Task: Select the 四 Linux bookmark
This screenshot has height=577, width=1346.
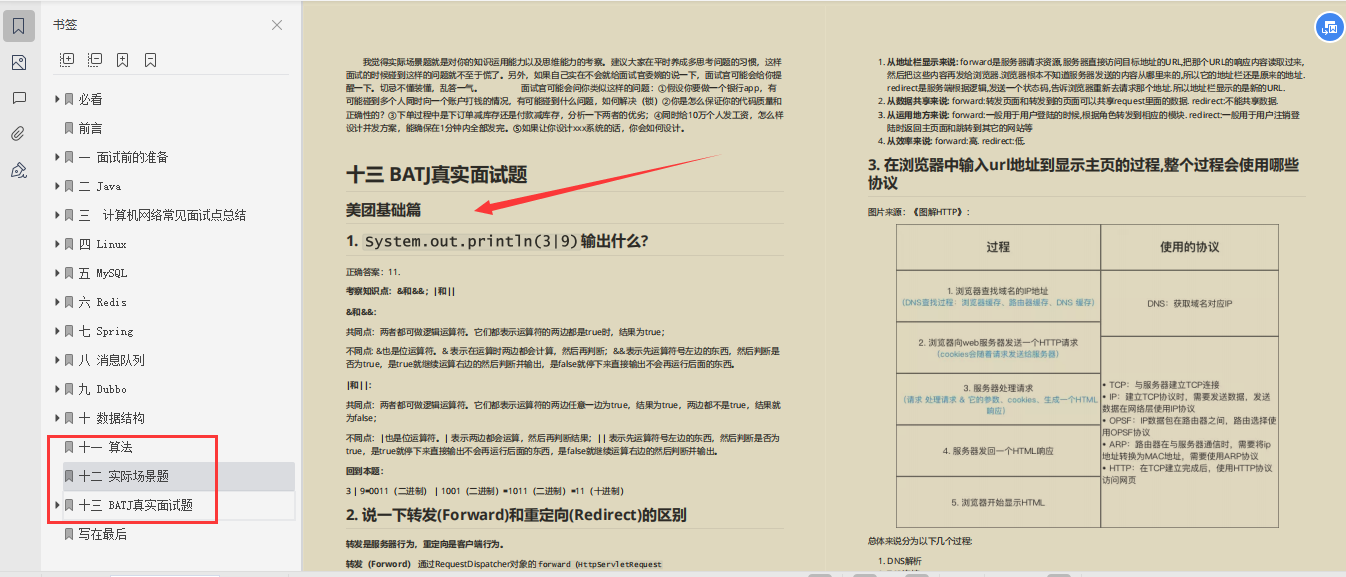Action: (103, 244)
